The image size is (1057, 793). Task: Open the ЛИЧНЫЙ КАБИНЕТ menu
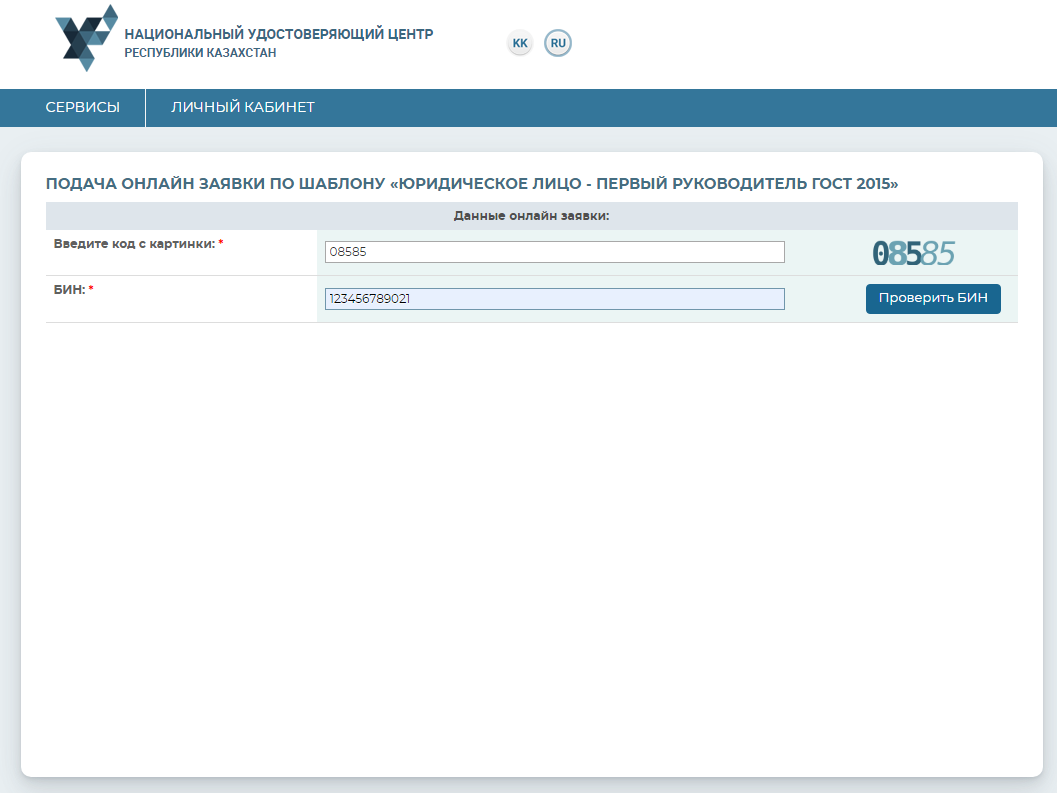[243, 107]
